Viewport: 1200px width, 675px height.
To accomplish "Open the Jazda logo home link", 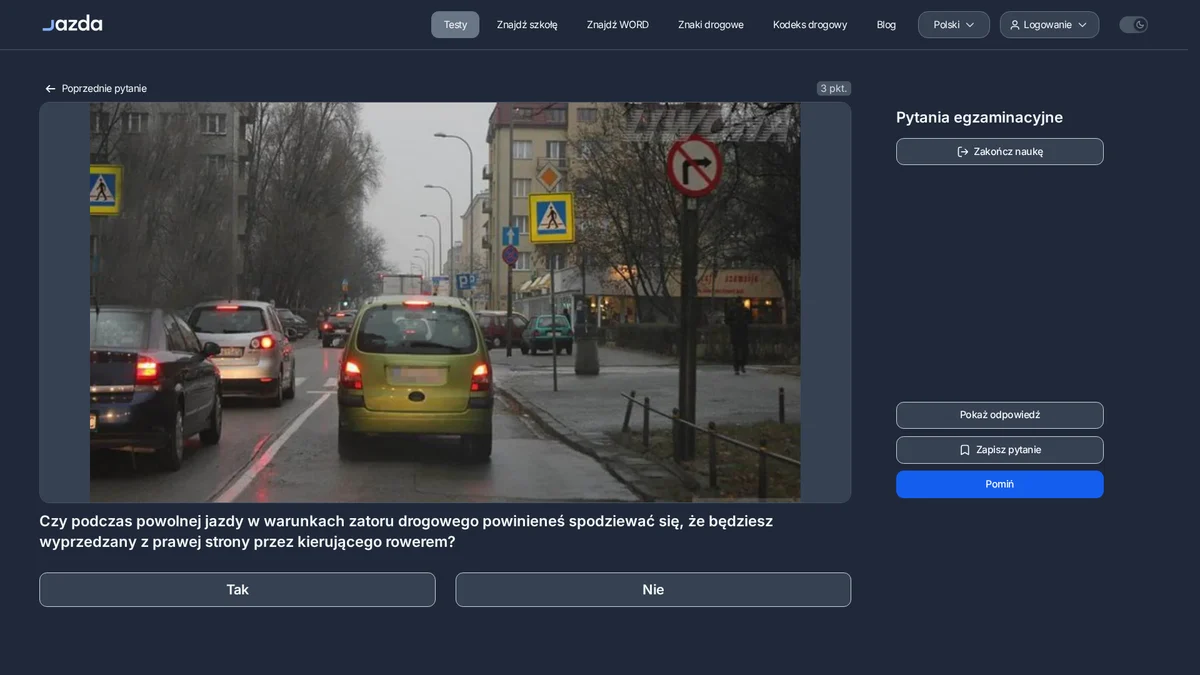I will click(x=72, y=23).
